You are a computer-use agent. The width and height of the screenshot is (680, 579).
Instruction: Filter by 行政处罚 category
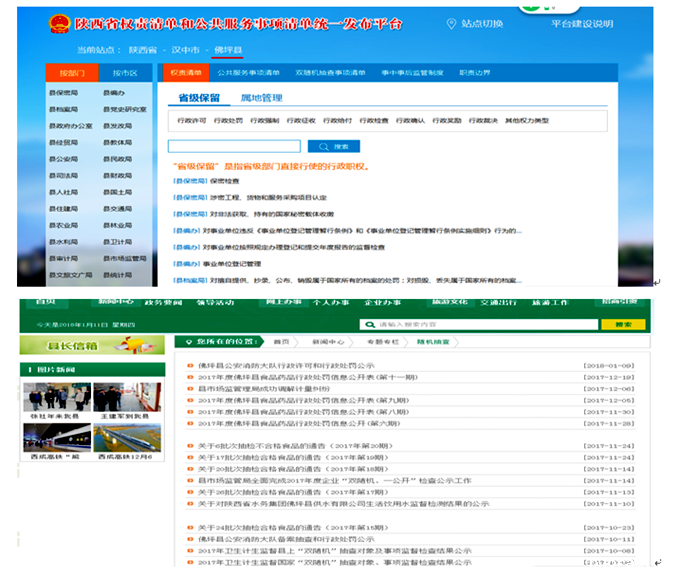228,121
